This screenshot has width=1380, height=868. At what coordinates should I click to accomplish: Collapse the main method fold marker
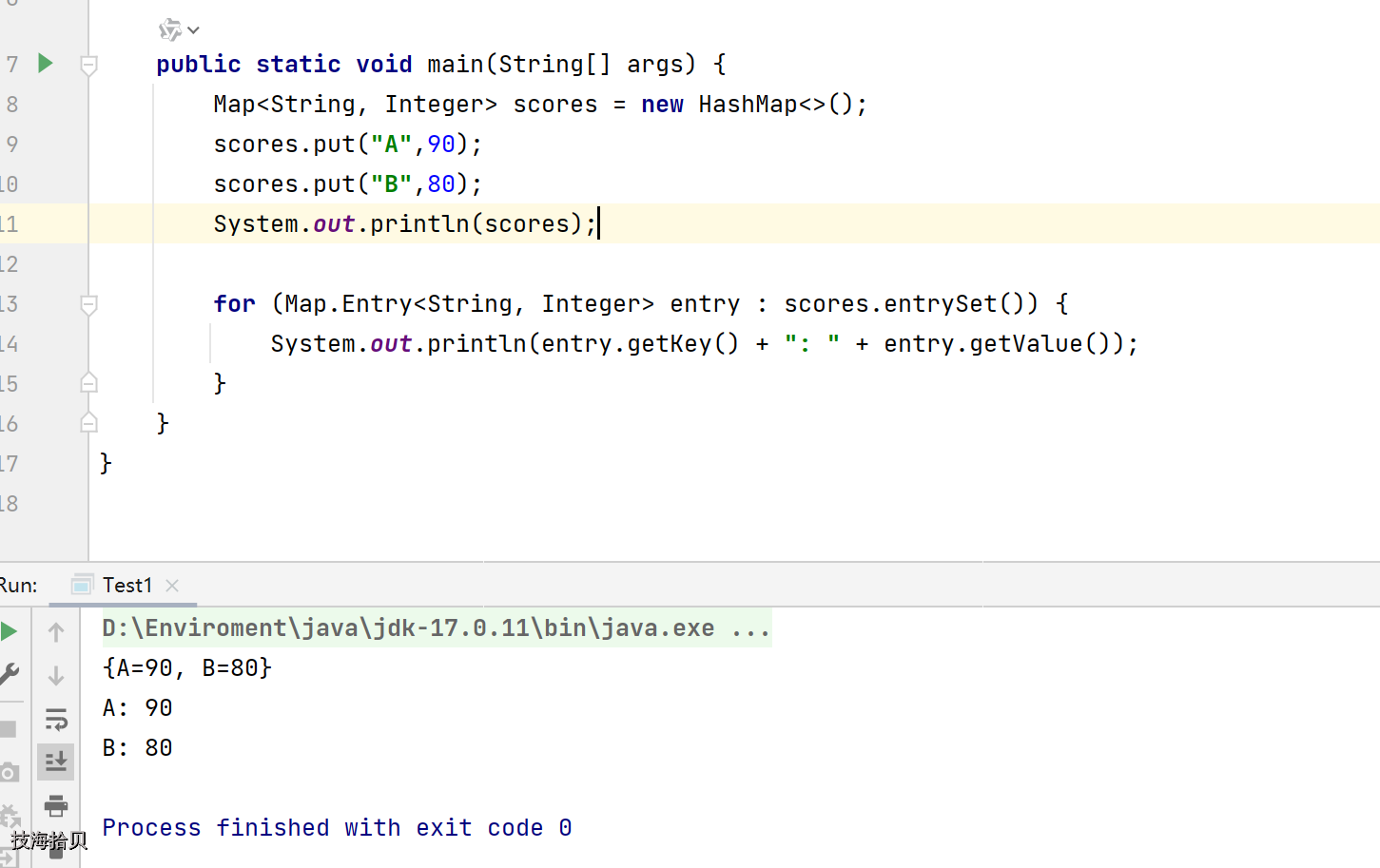(88, 65)
